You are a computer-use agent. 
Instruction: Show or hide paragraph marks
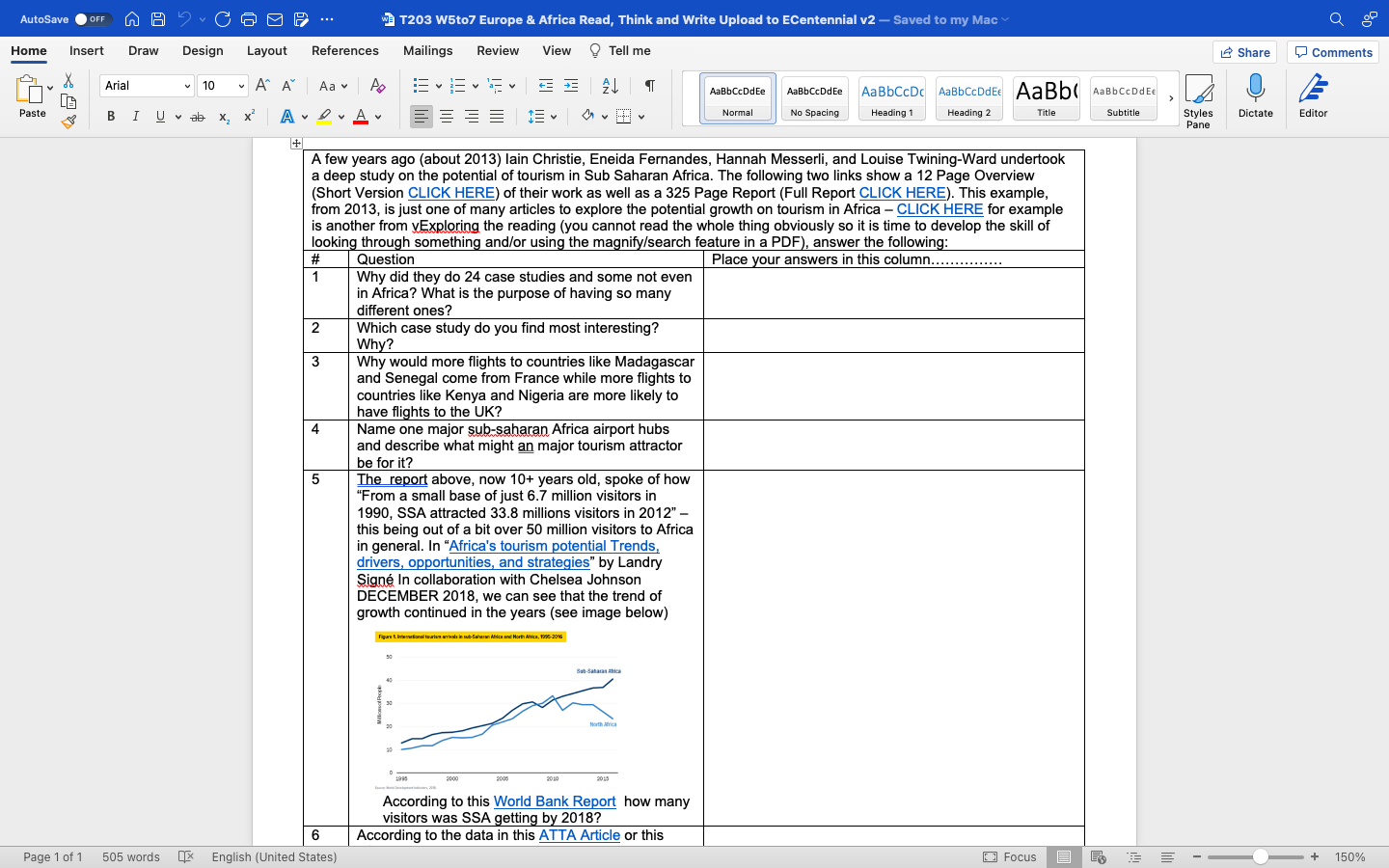[649, 86]
